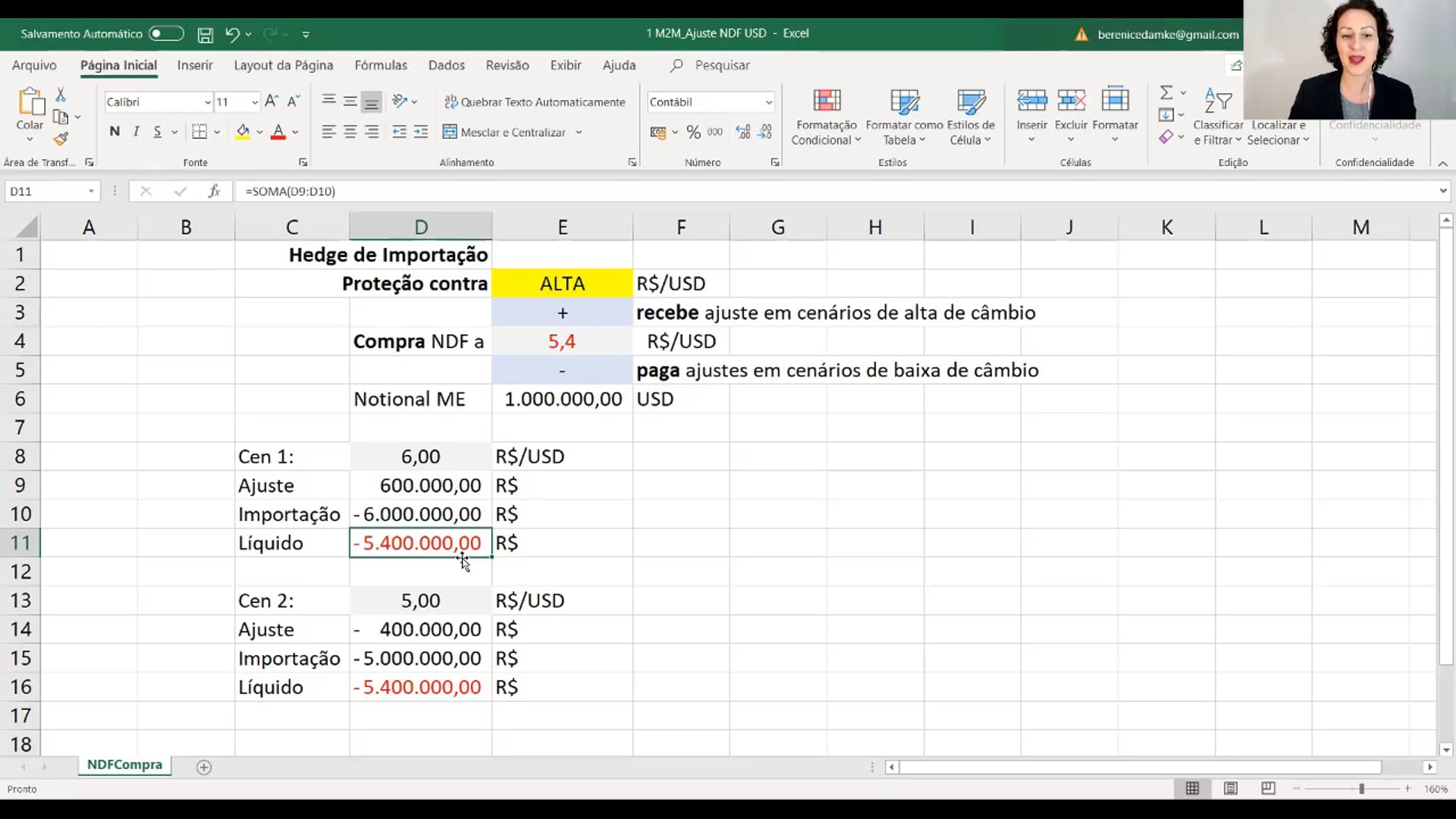This screenshot has width=1456, height=819.
Task: Toggle Align Top vertical alignment
Action: pos(328,101)
